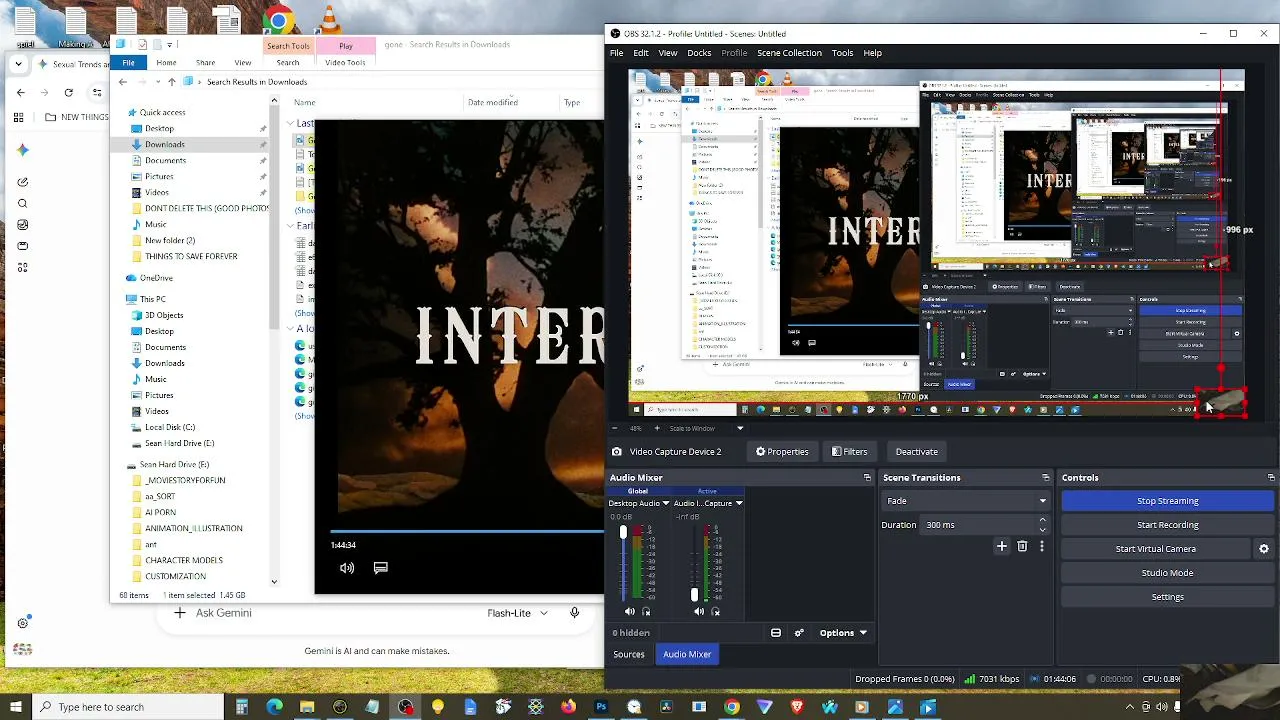The image size is (1280, 720).
Task: Open the Windows Start menu
Action: [x=16, y=707]
